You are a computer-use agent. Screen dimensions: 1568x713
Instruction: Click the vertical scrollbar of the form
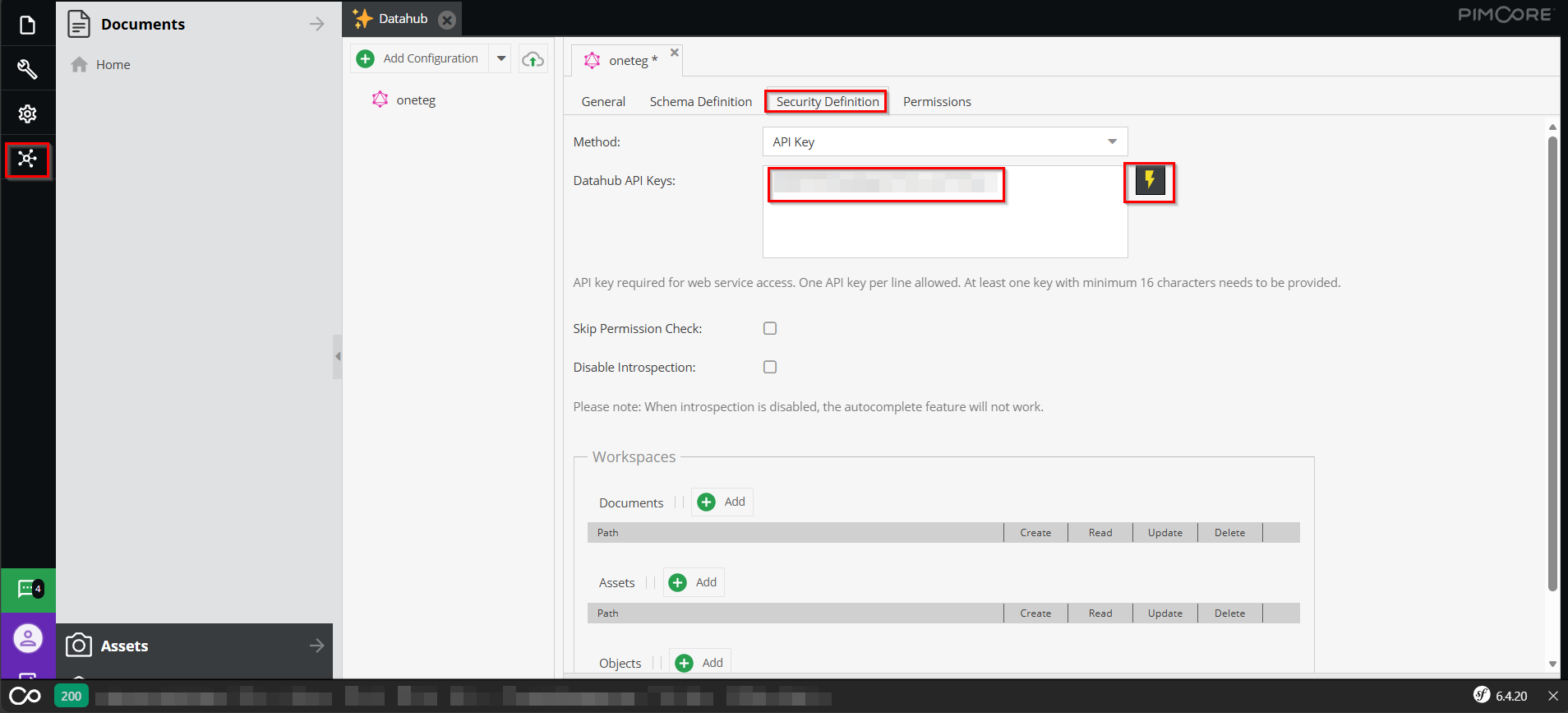coord(1552,363)
